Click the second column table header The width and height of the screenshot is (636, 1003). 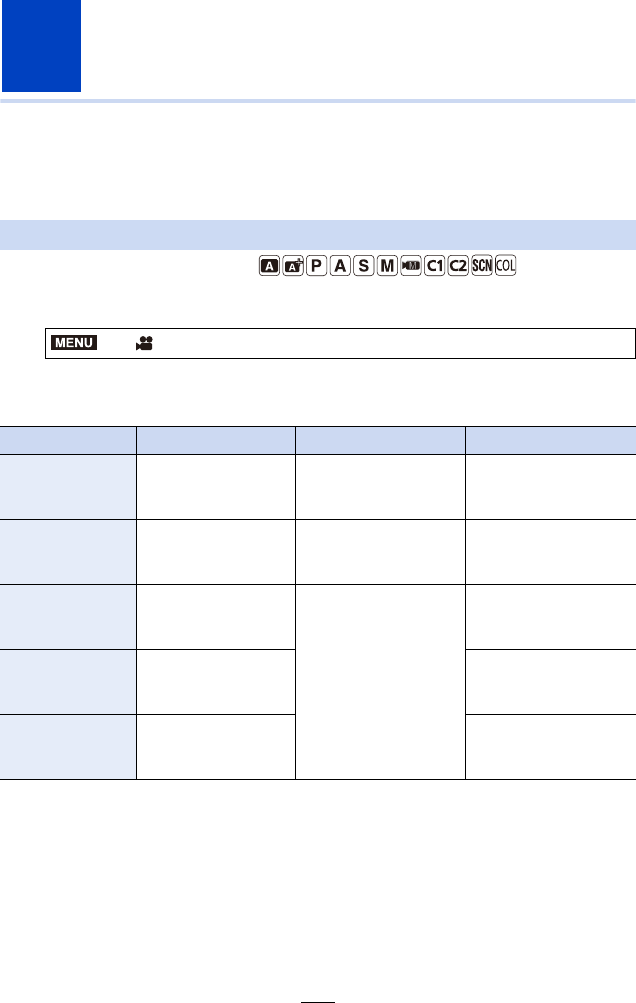click(x=215, y=439)
